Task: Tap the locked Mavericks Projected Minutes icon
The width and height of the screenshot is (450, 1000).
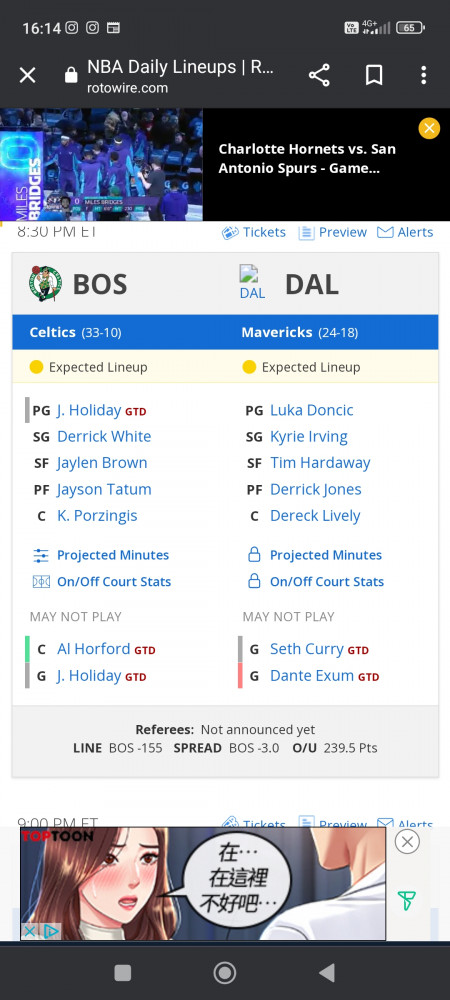Action: (x=254, y=555)
